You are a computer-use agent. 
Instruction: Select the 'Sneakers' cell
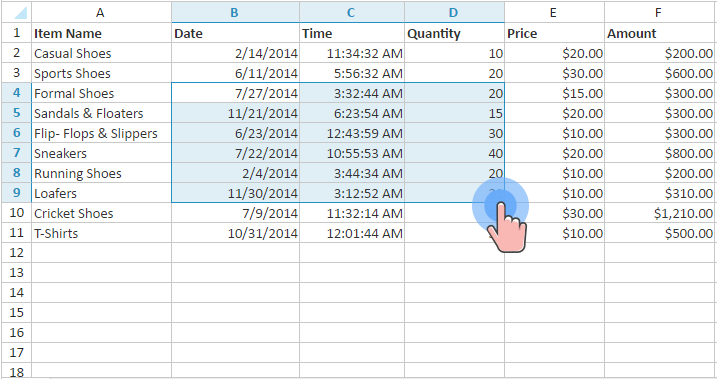[101, 153]
